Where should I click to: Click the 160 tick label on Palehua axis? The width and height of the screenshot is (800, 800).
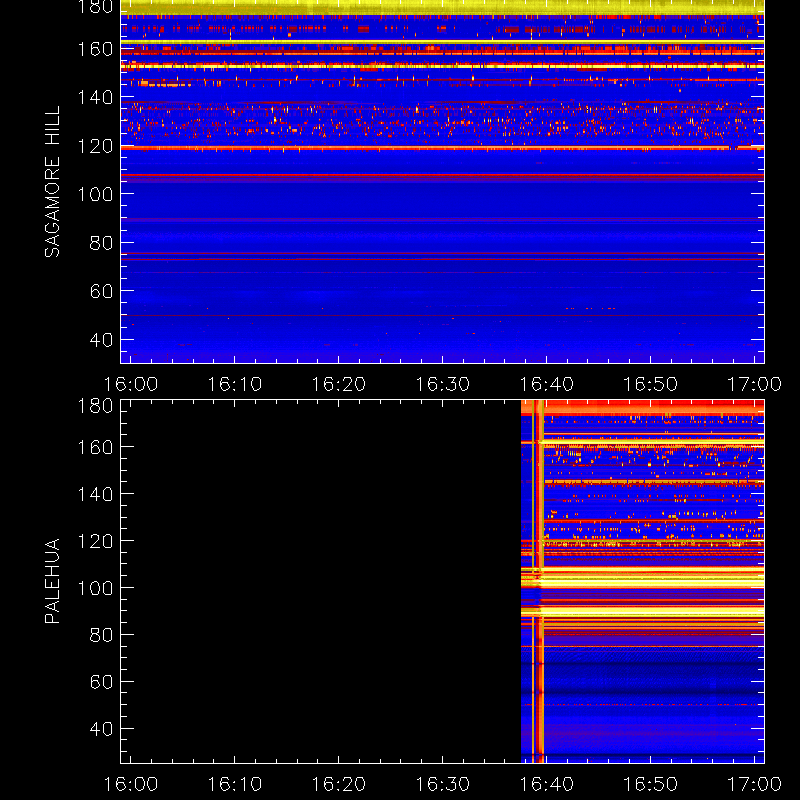click(x=95, y=447)
